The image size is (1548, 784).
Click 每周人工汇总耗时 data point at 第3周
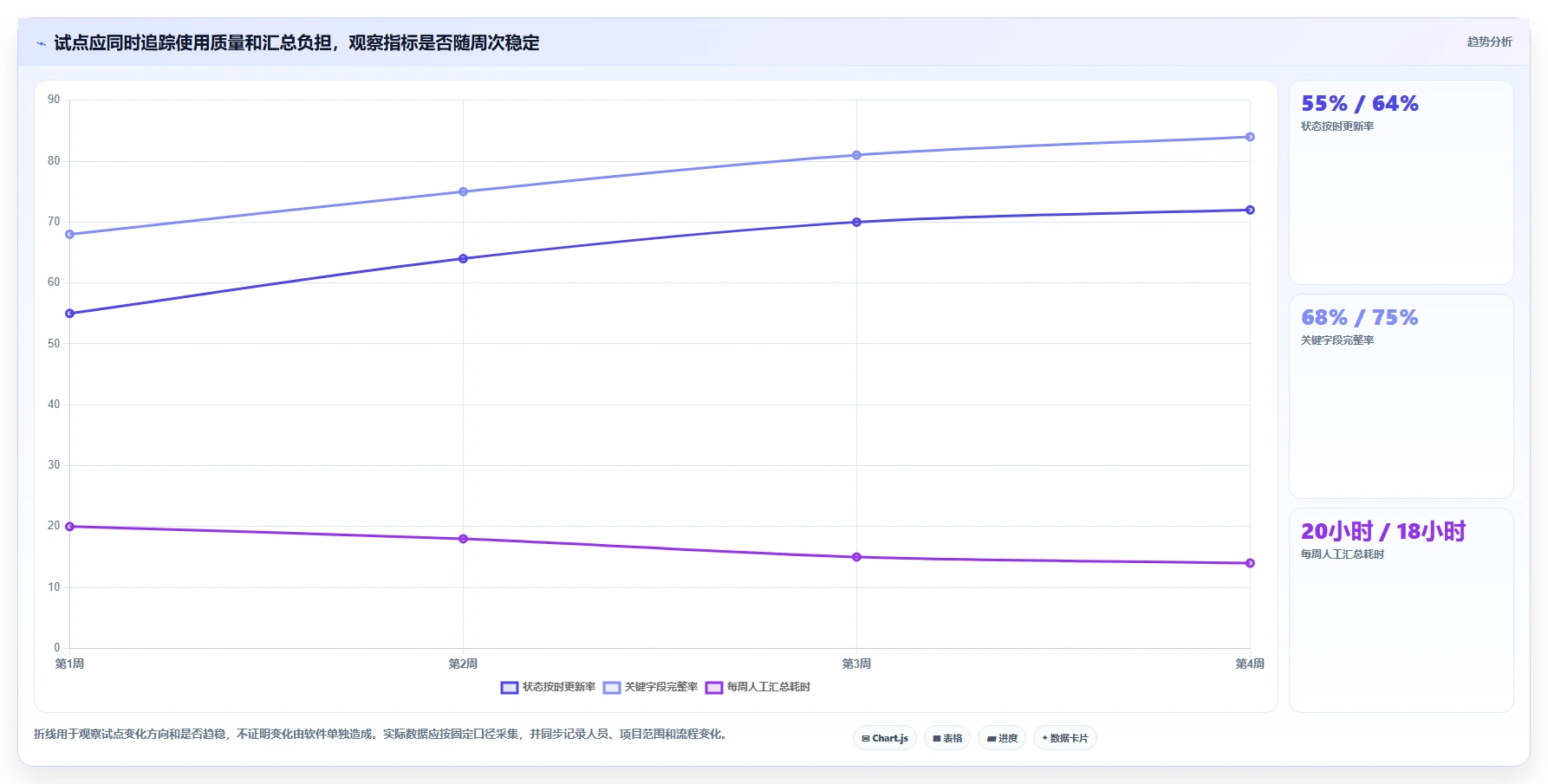(856, 557)
